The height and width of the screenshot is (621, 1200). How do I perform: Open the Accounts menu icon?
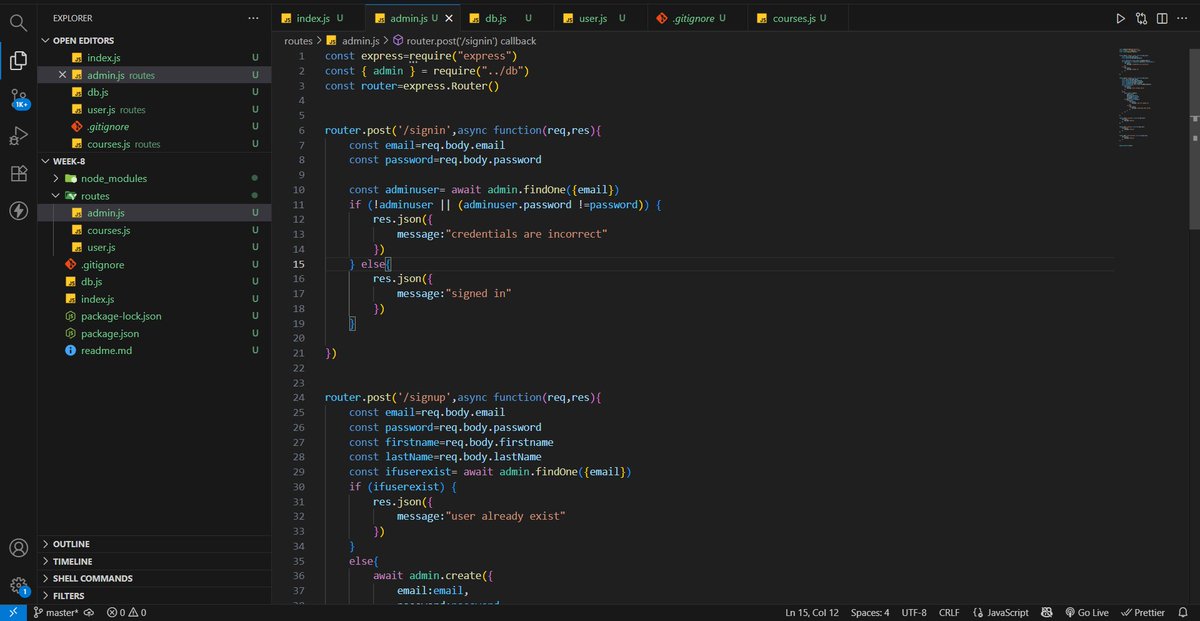(x=18, y=548)
